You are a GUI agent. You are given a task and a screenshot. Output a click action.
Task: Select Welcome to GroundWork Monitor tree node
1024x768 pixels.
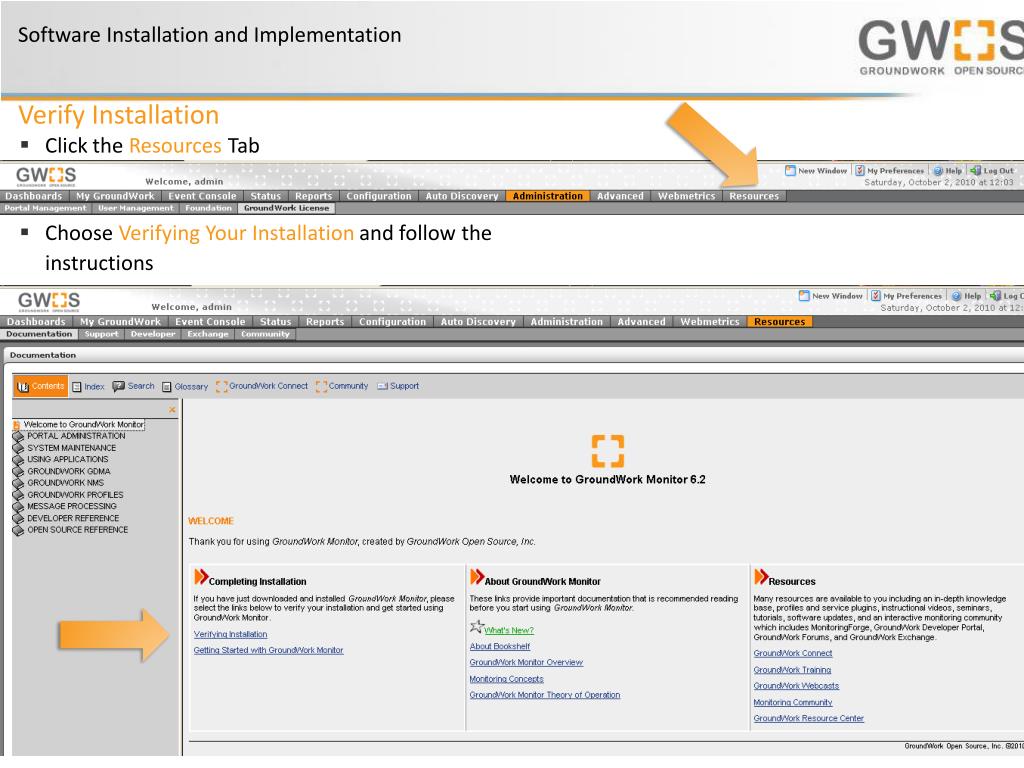84,424
